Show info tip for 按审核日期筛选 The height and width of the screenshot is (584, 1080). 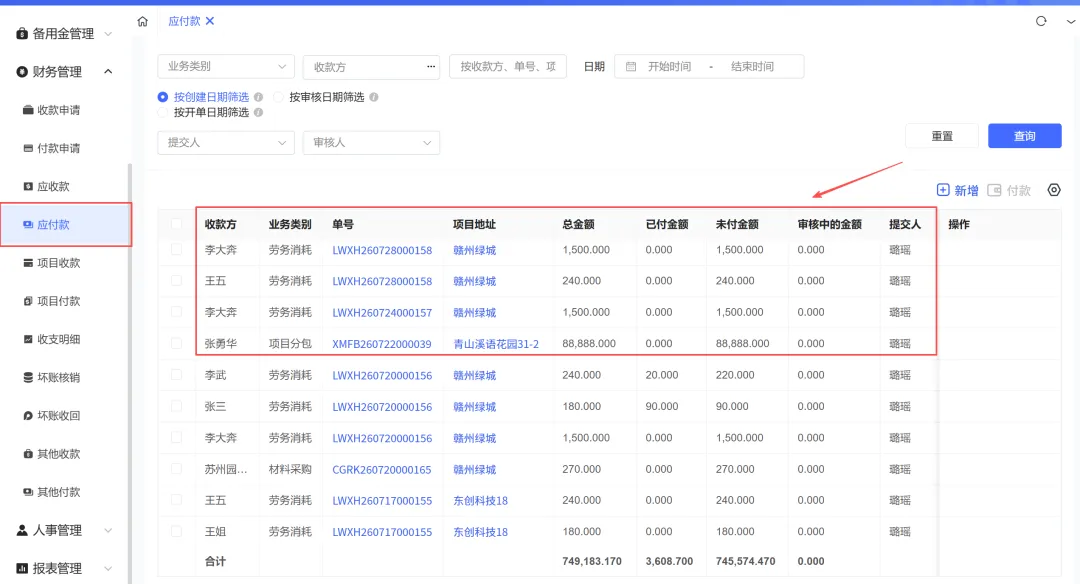coord(373,97)
